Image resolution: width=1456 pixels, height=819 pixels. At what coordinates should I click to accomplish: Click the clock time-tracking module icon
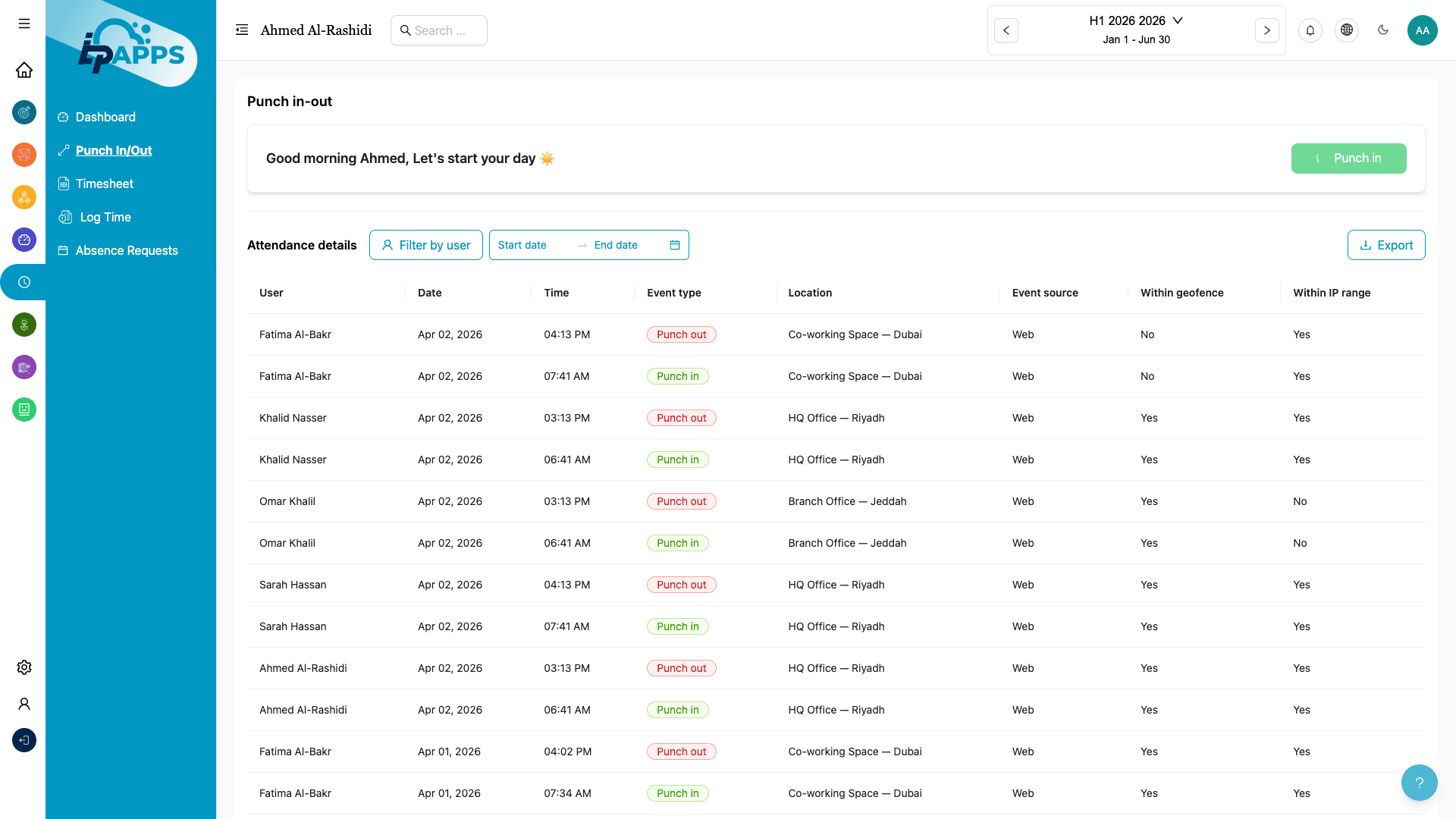click(24, 282)
